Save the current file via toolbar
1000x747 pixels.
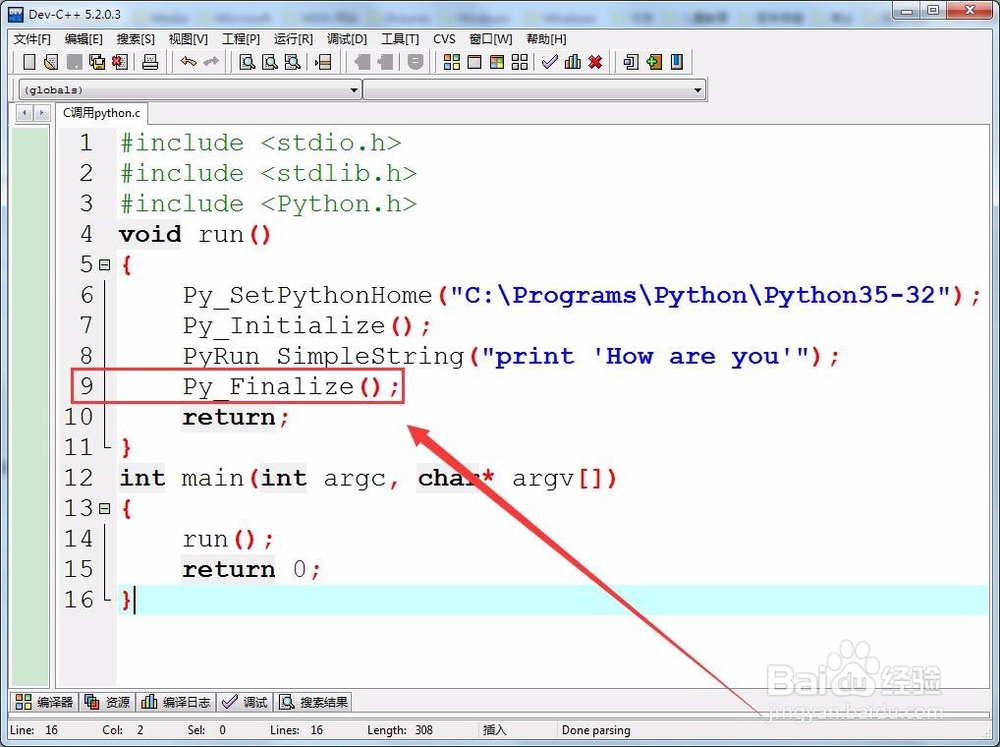click(x=74, y=62)
